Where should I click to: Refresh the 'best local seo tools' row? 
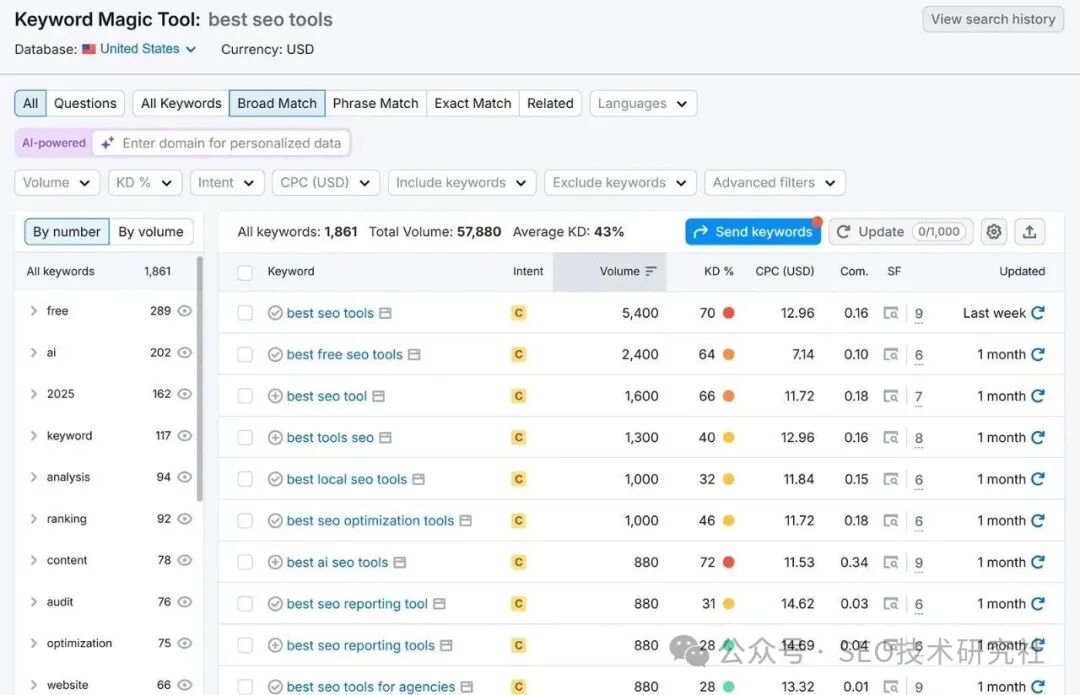pyautogui.click(x=1038, y=479)
